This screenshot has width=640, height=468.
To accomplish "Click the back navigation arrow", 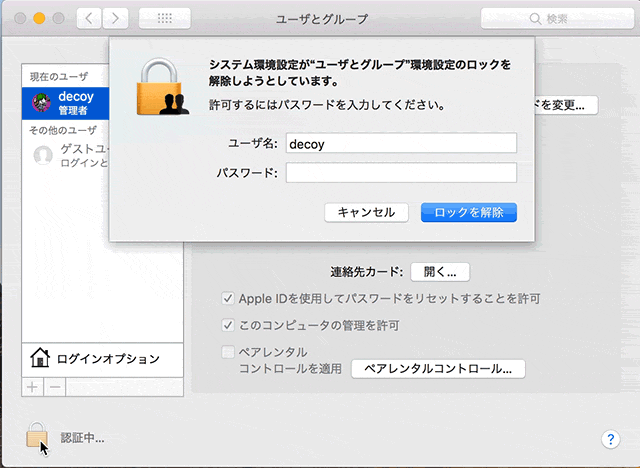I will click(89, 18).
